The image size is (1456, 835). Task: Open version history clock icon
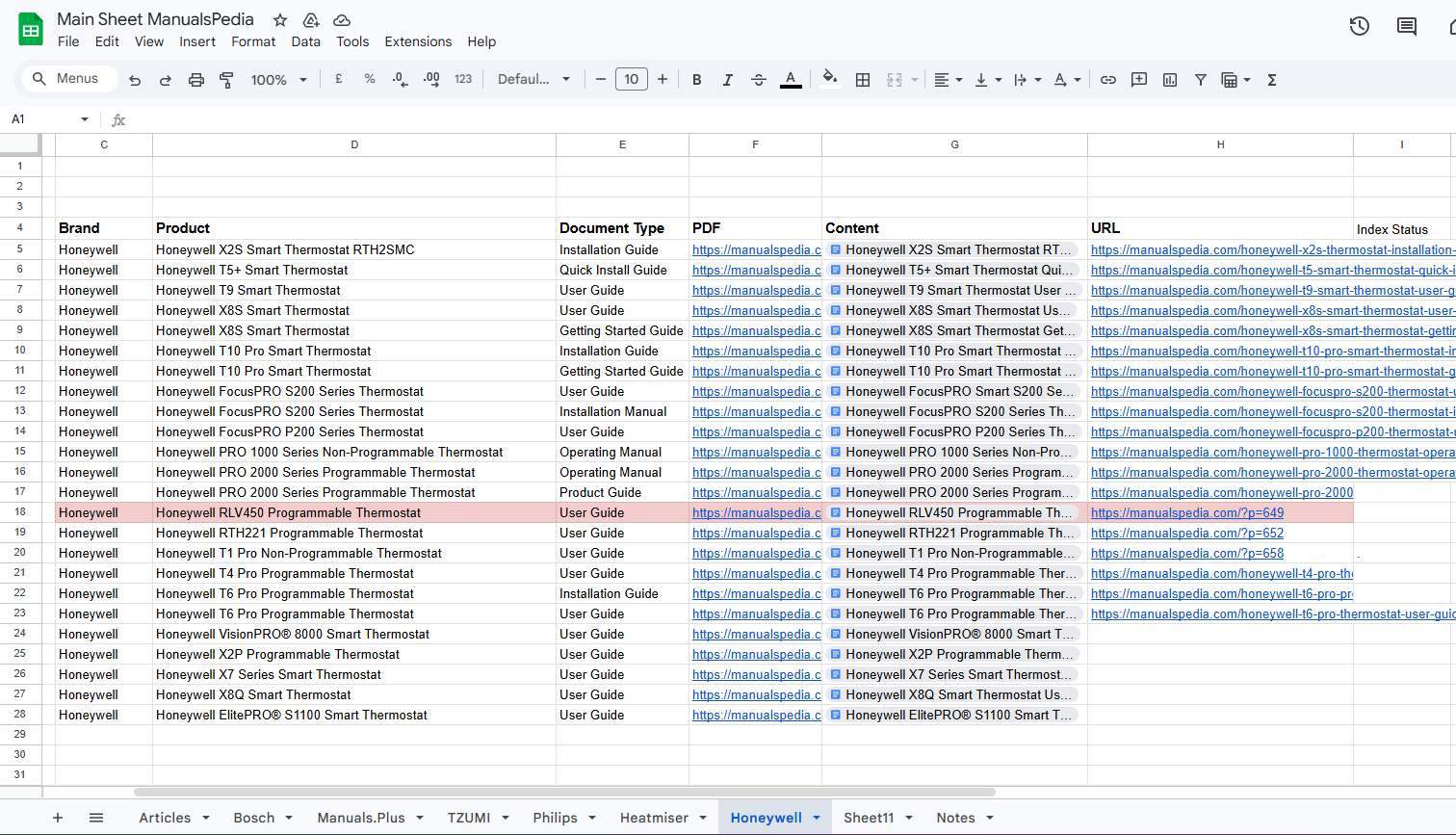tap(1360, 27)
